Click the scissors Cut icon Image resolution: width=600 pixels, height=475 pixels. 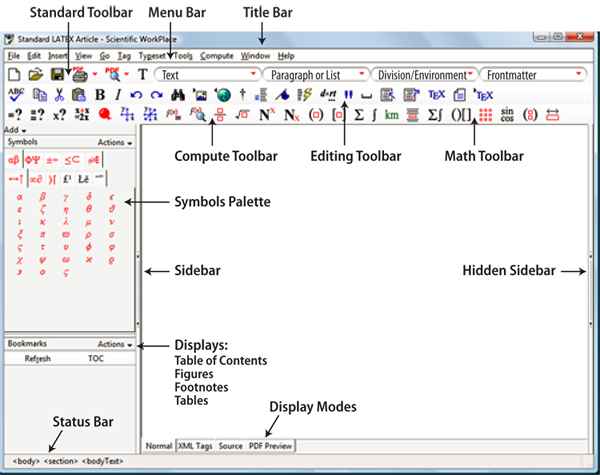pyautogui.click(x=58, y=95)
